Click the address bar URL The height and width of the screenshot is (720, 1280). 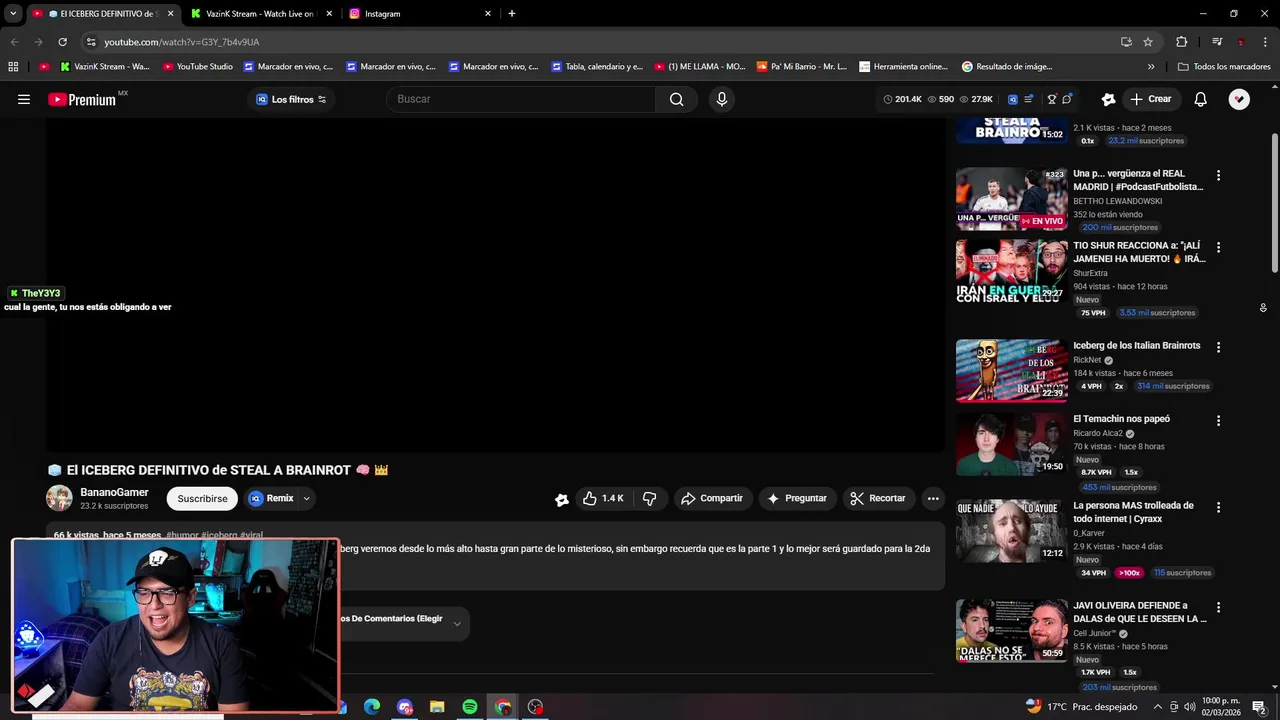coord(182,42)
